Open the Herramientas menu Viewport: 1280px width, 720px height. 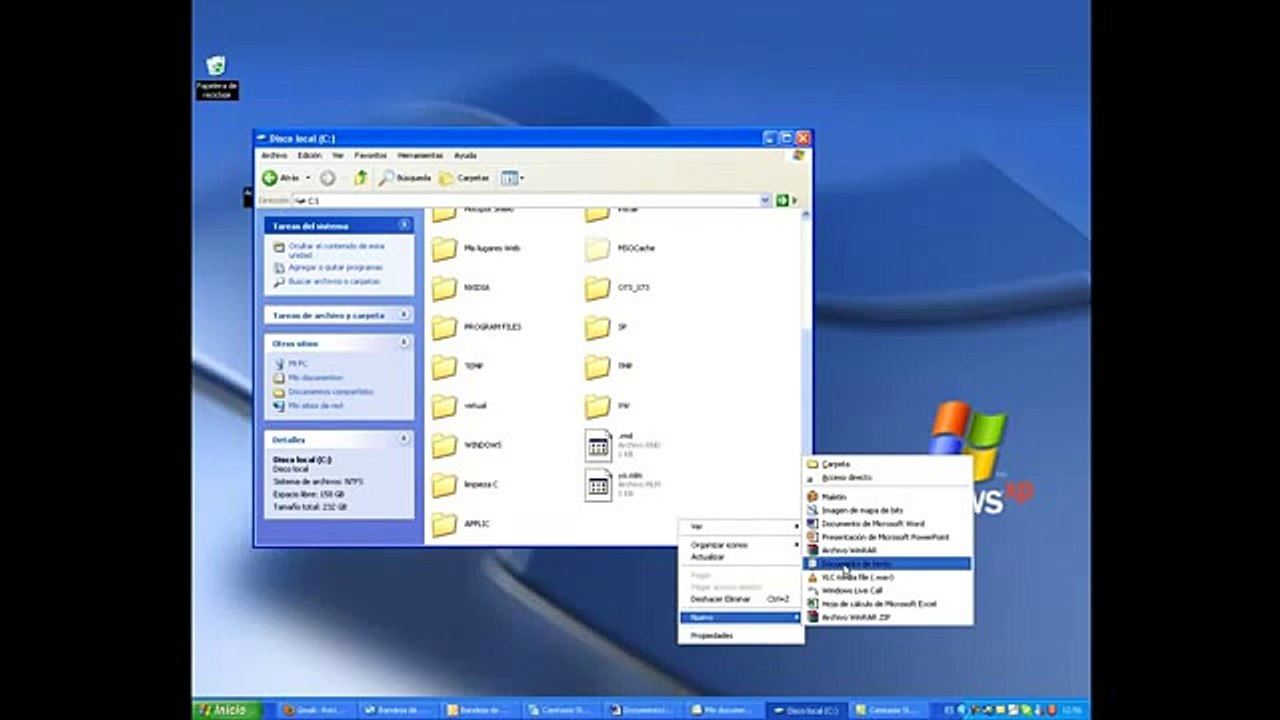[420, 156]
